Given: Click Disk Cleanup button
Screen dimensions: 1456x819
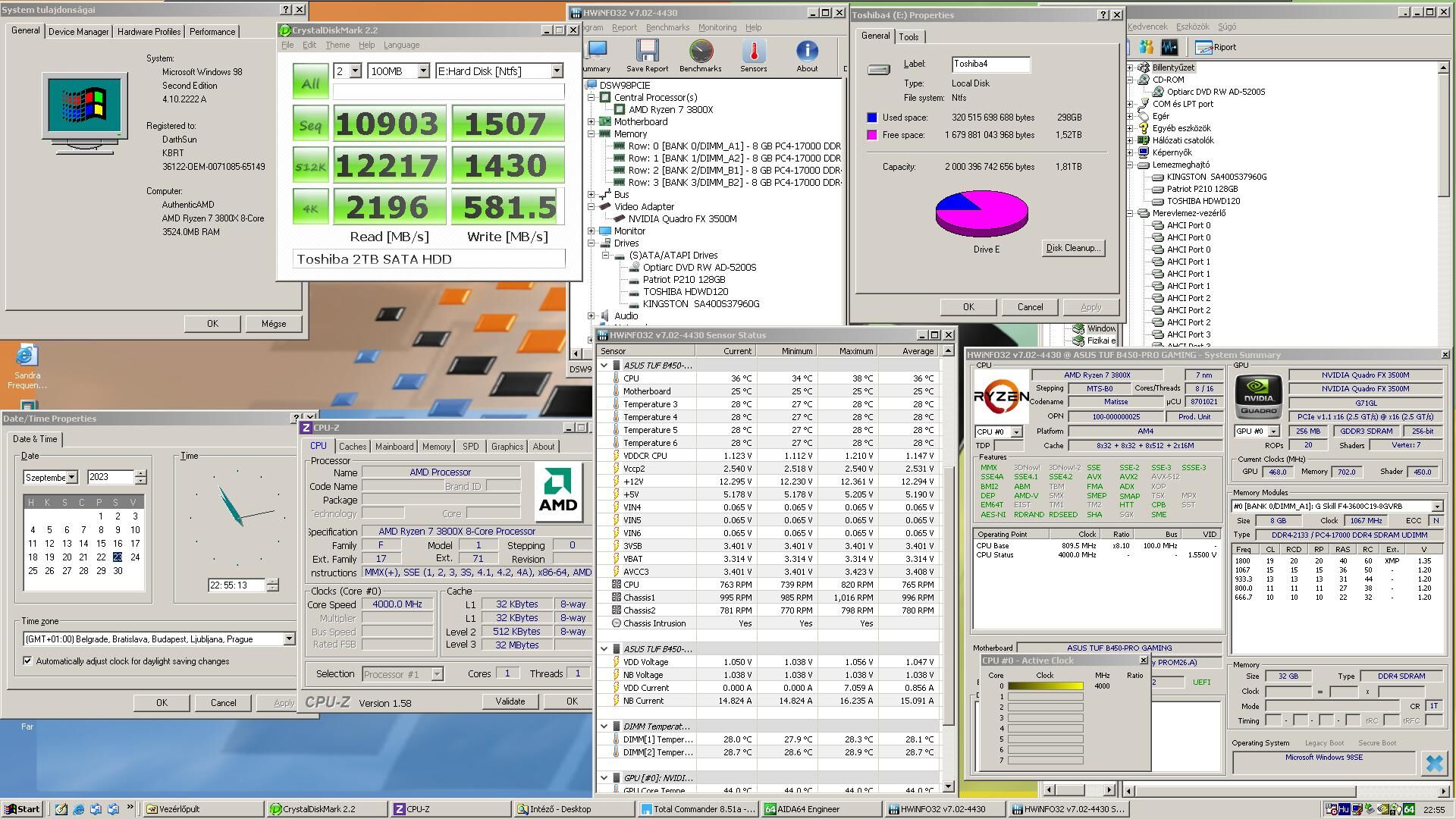Looking at the screenshot, I should (1072, 248).
